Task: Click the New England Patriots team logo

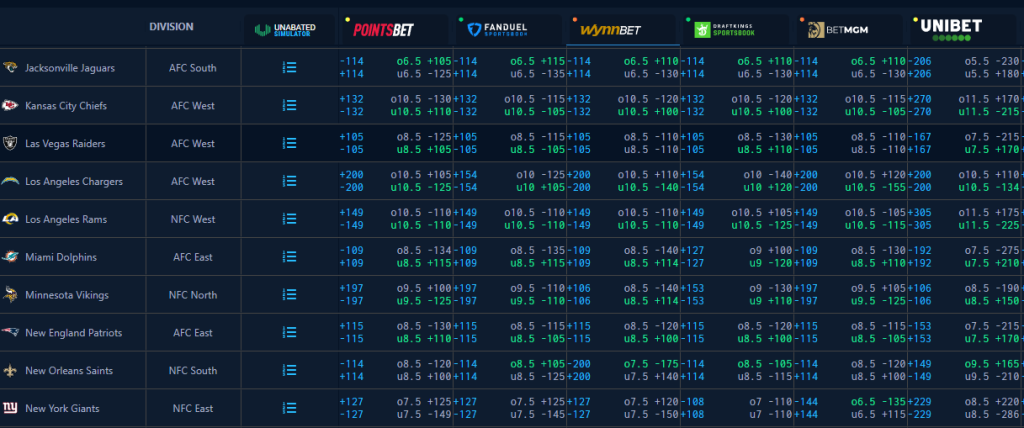Action: [x=11, y=333]
